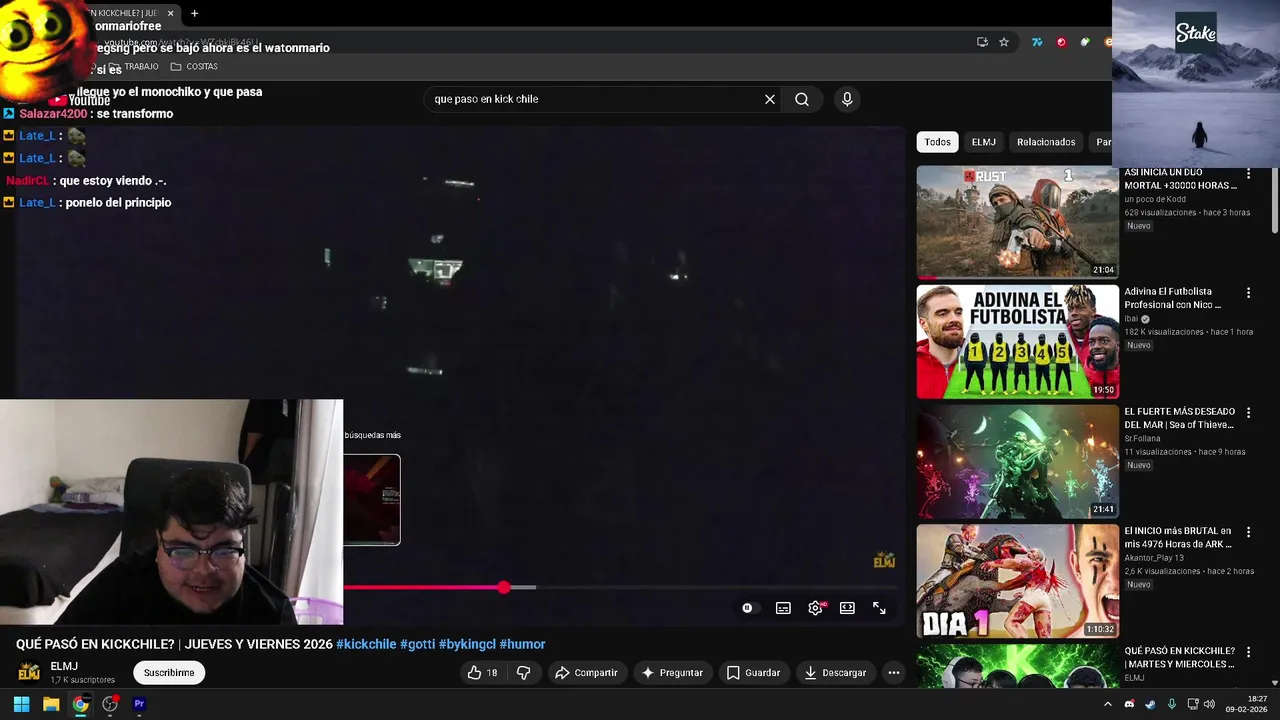Open the RUST duo mortal video thumbnail

coord(1018,222)
